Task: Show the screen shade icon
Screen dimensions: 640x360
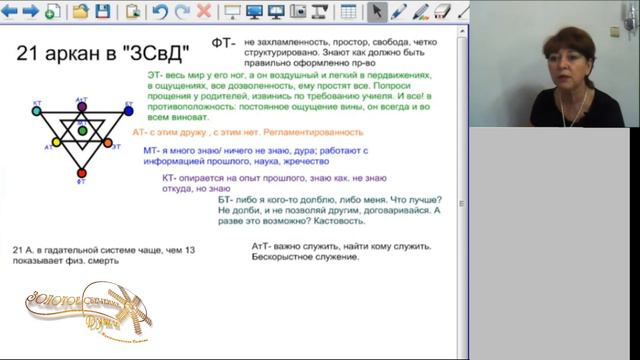Action: pyautogui.click(x=233, y=11)
